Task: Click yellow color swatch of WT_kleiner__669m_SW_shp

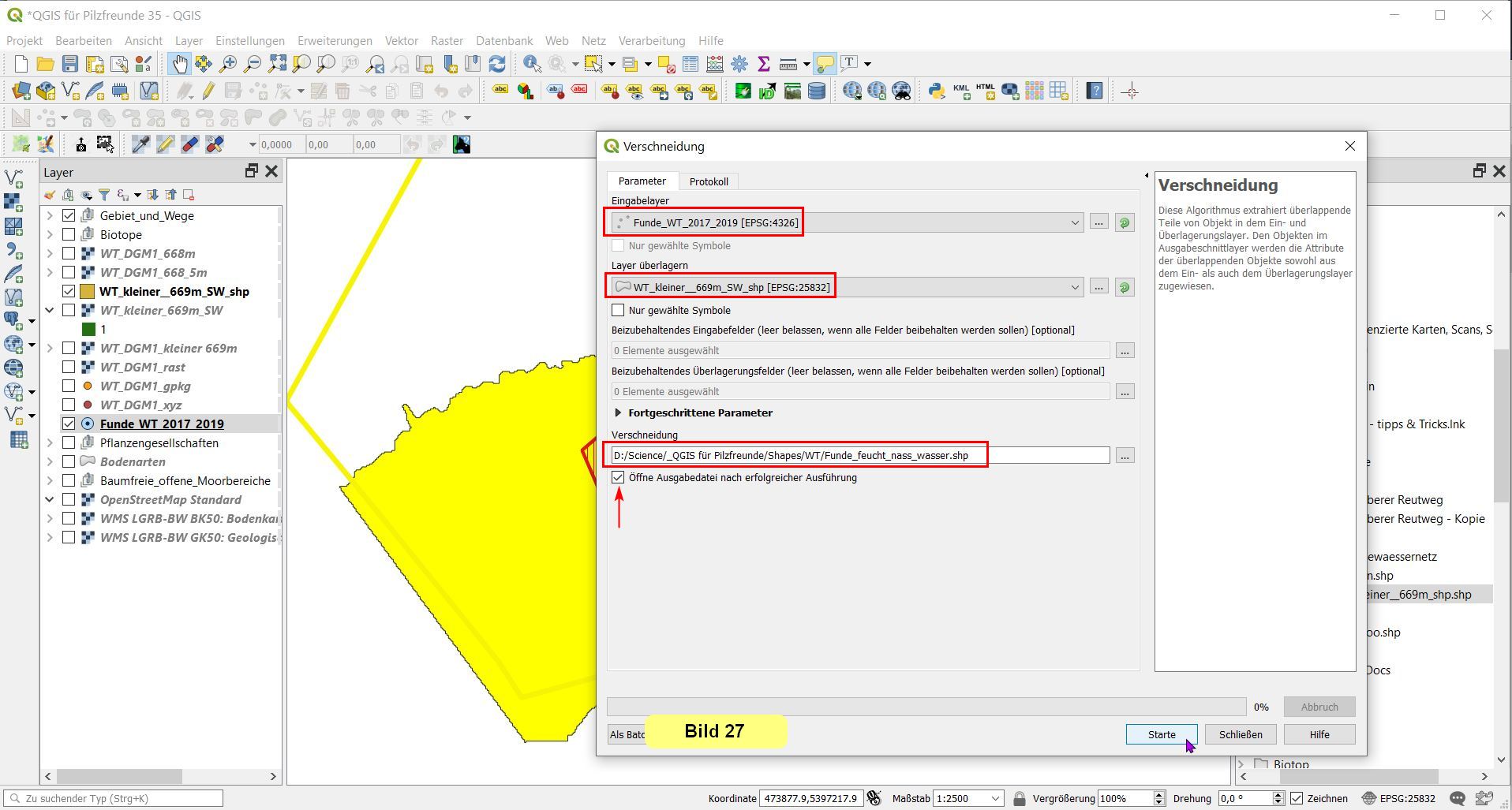Action: click(x=88, y=291)
